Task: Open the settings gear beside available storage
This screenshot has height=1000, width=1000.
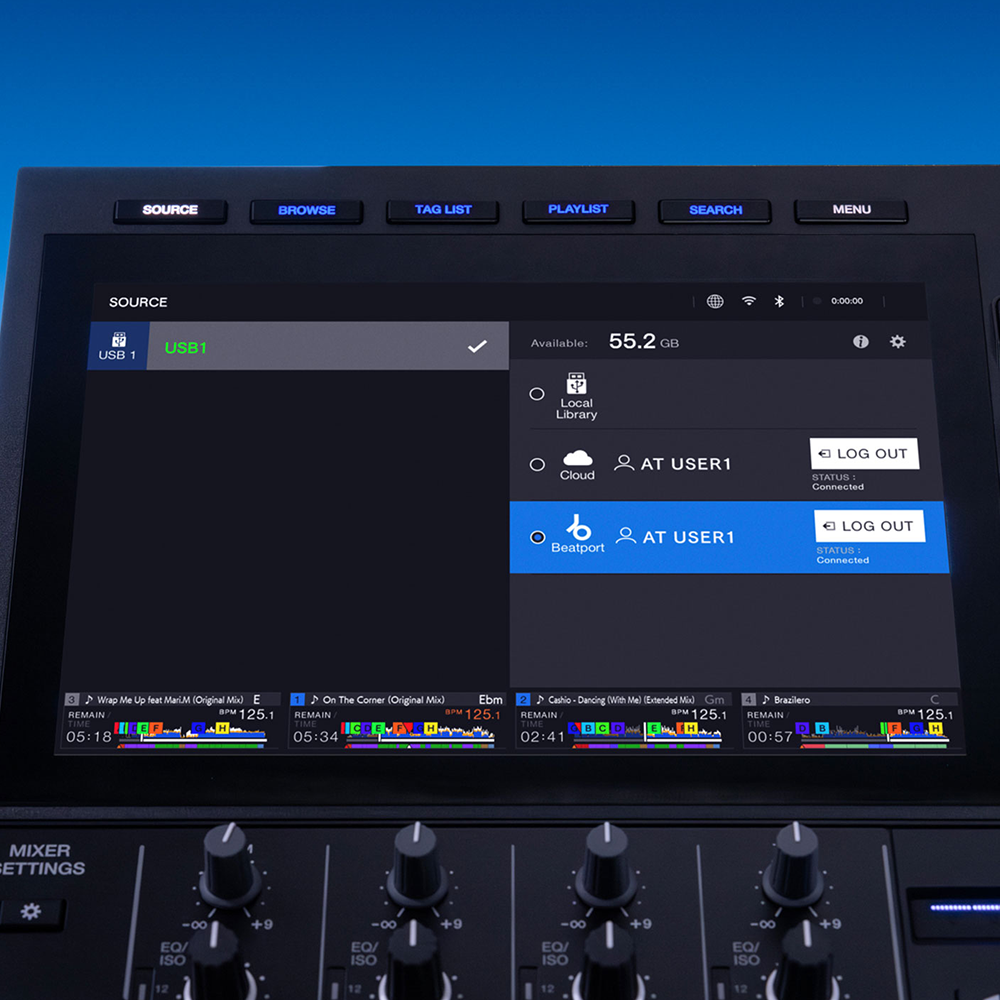Action: 897,342
